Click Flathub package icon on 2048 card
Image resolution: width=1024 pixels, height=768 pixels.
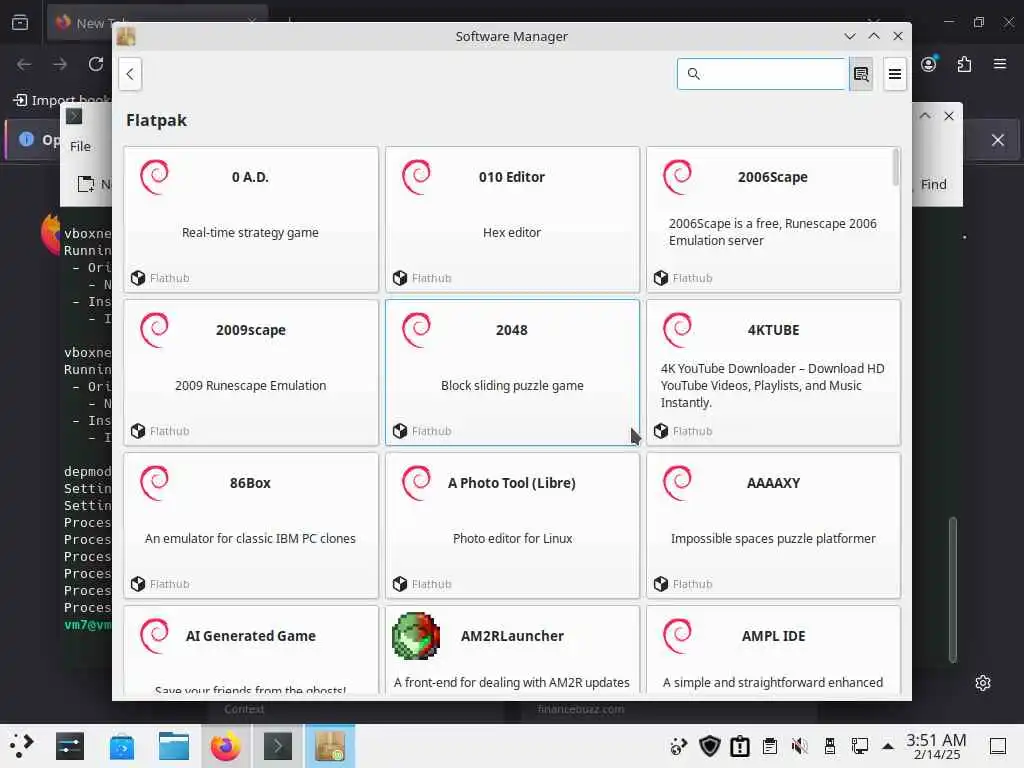click(x=400, y=431)
